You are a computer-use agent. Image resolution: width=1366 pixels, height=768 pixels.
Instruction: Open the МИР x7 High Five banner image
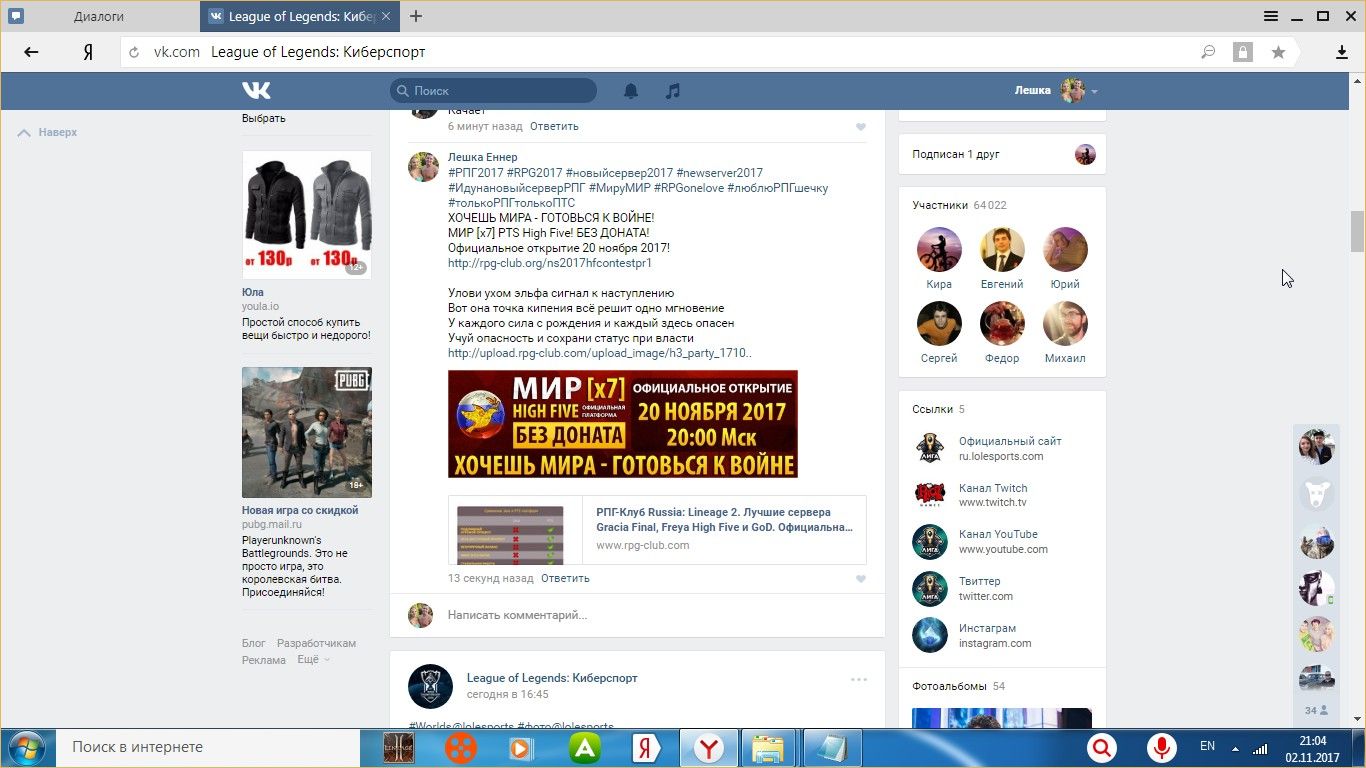point(623,424)
